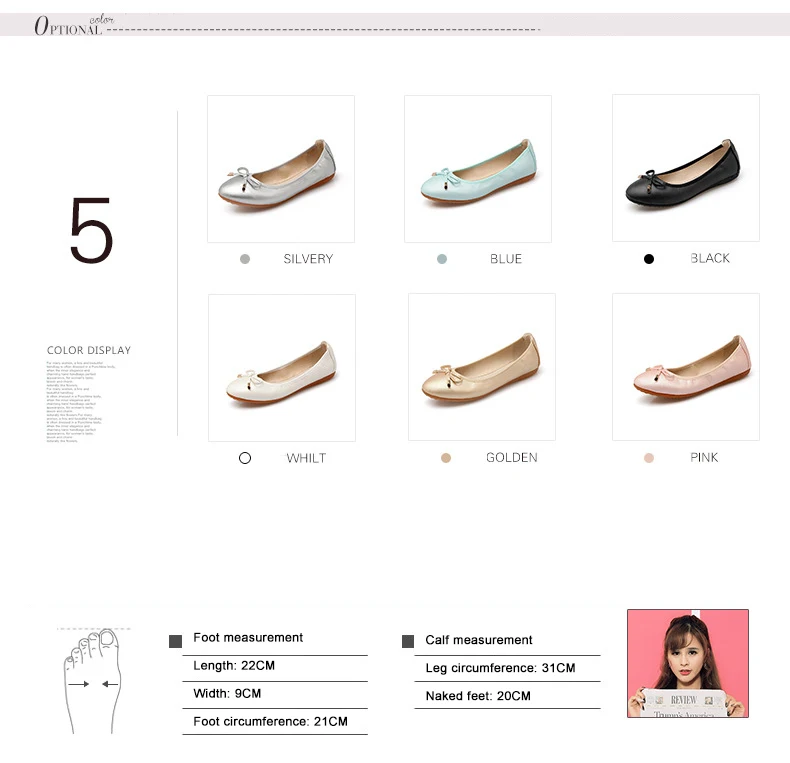Screen dimensions: 790x763
Task: Click the white shoe thumbnail
Action: tap(282, 368)
